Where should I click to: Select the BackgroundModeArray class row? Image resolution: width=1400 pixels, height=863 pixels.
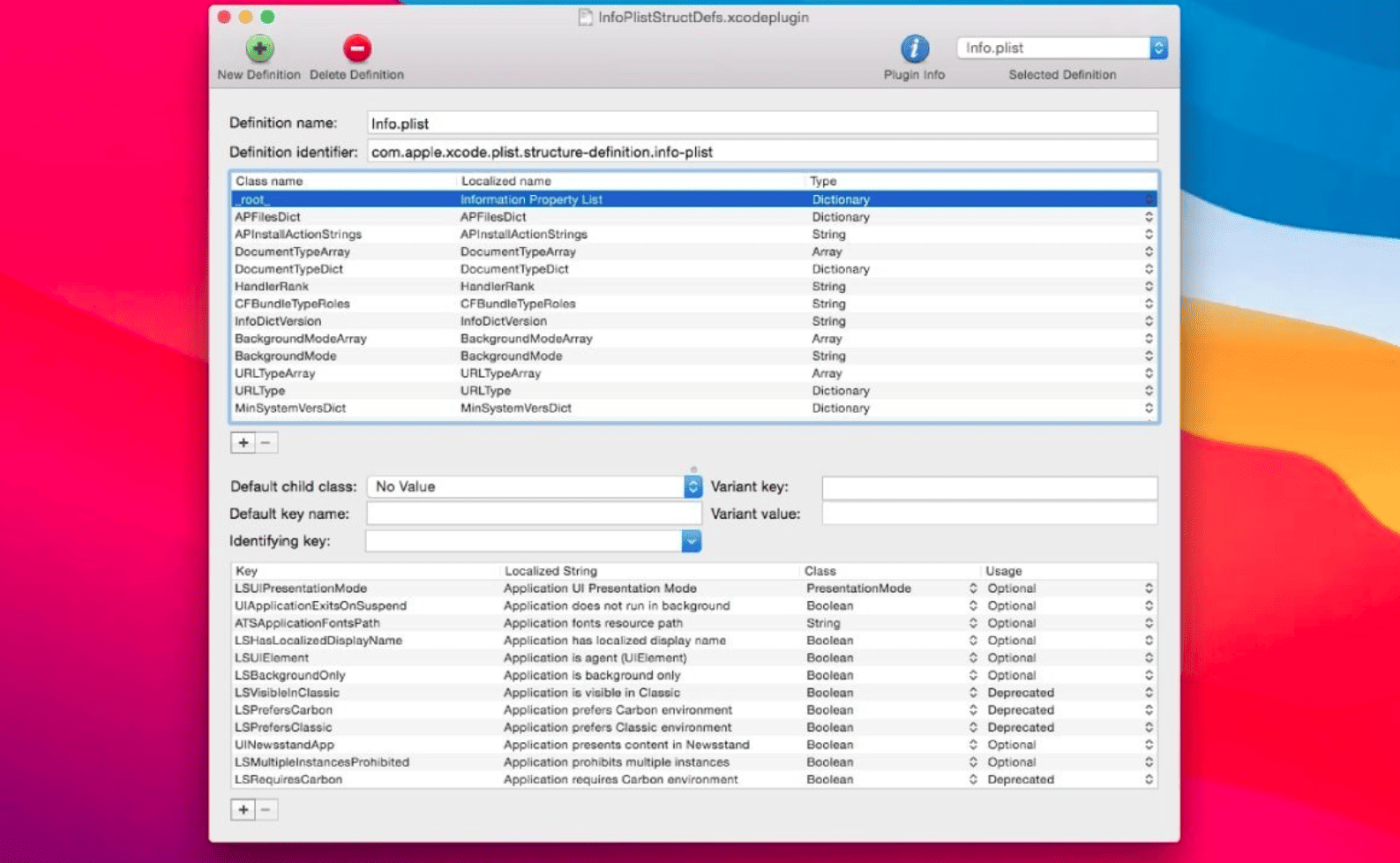click(694, 339)
